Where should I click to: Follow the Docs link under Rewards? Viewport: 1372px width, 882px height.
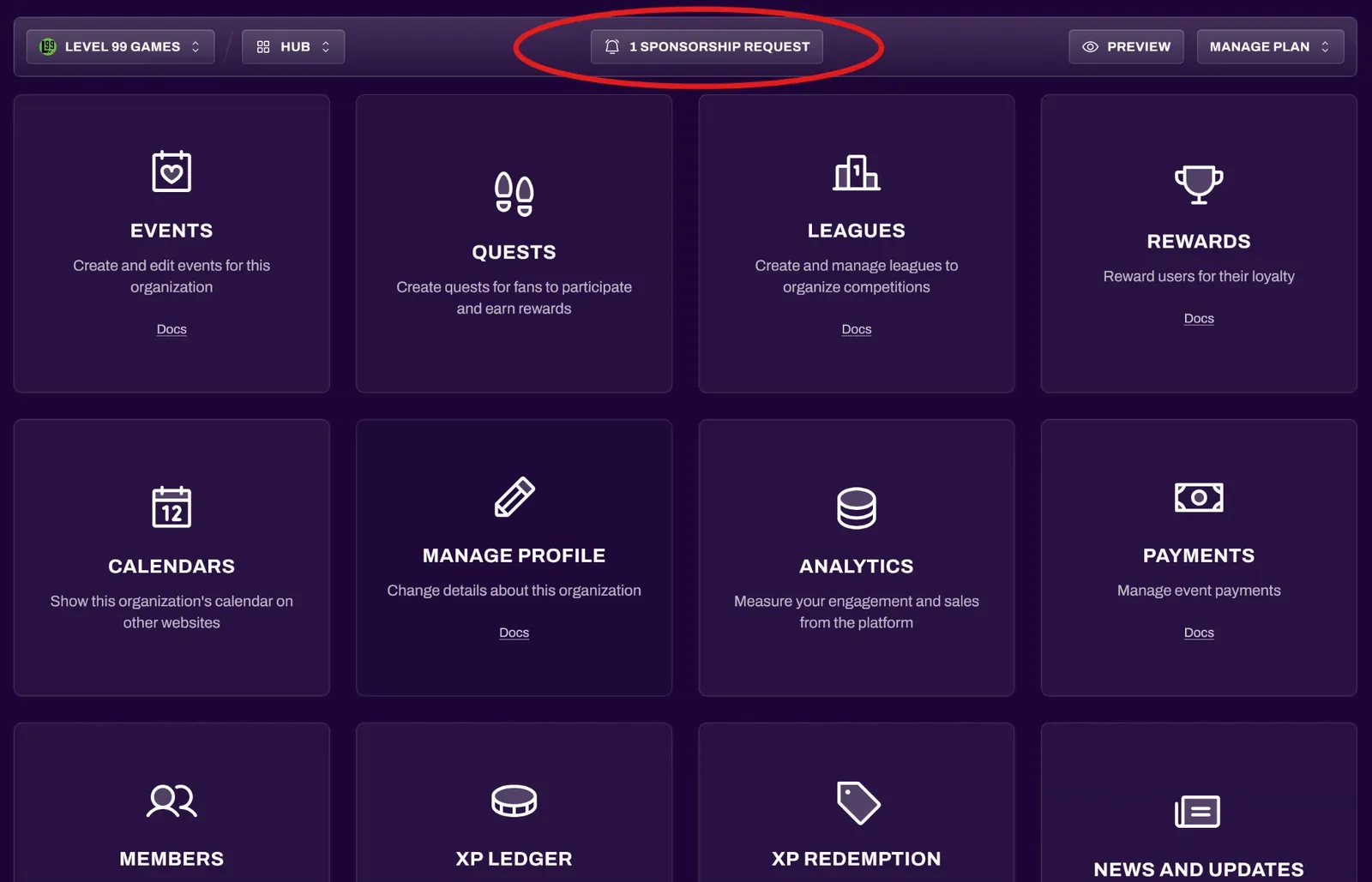point(1199,318)
